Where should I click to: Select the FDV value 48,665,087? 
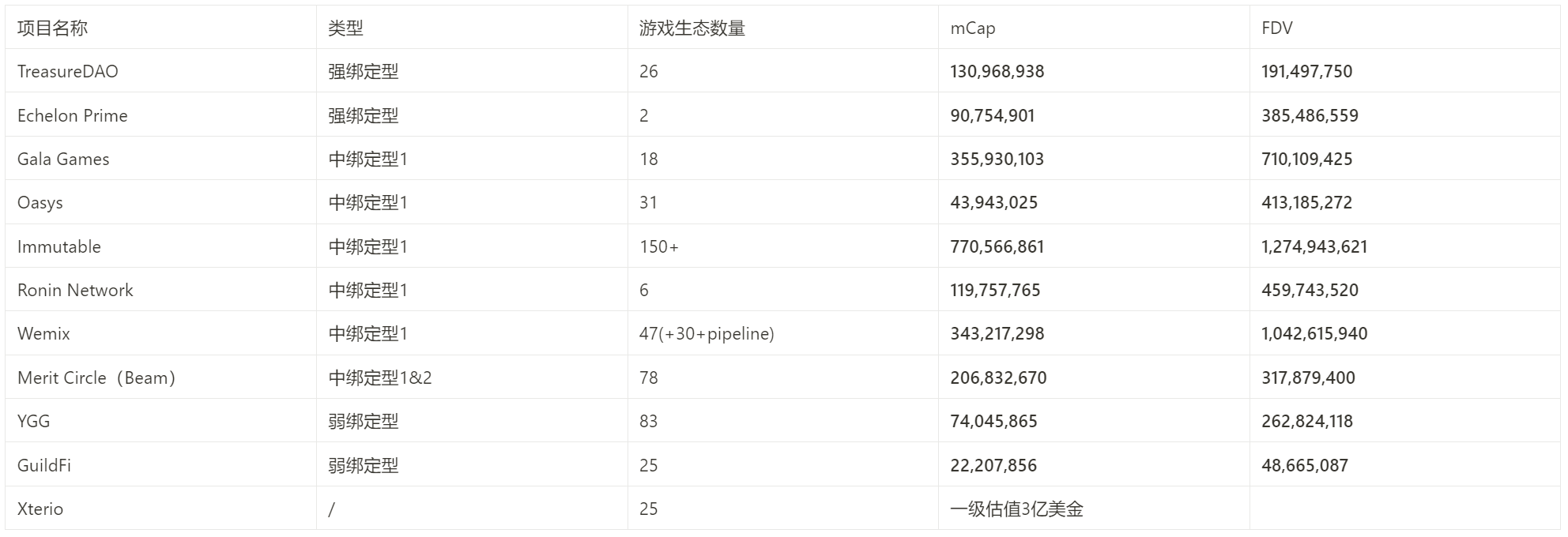coord(1305,465)
